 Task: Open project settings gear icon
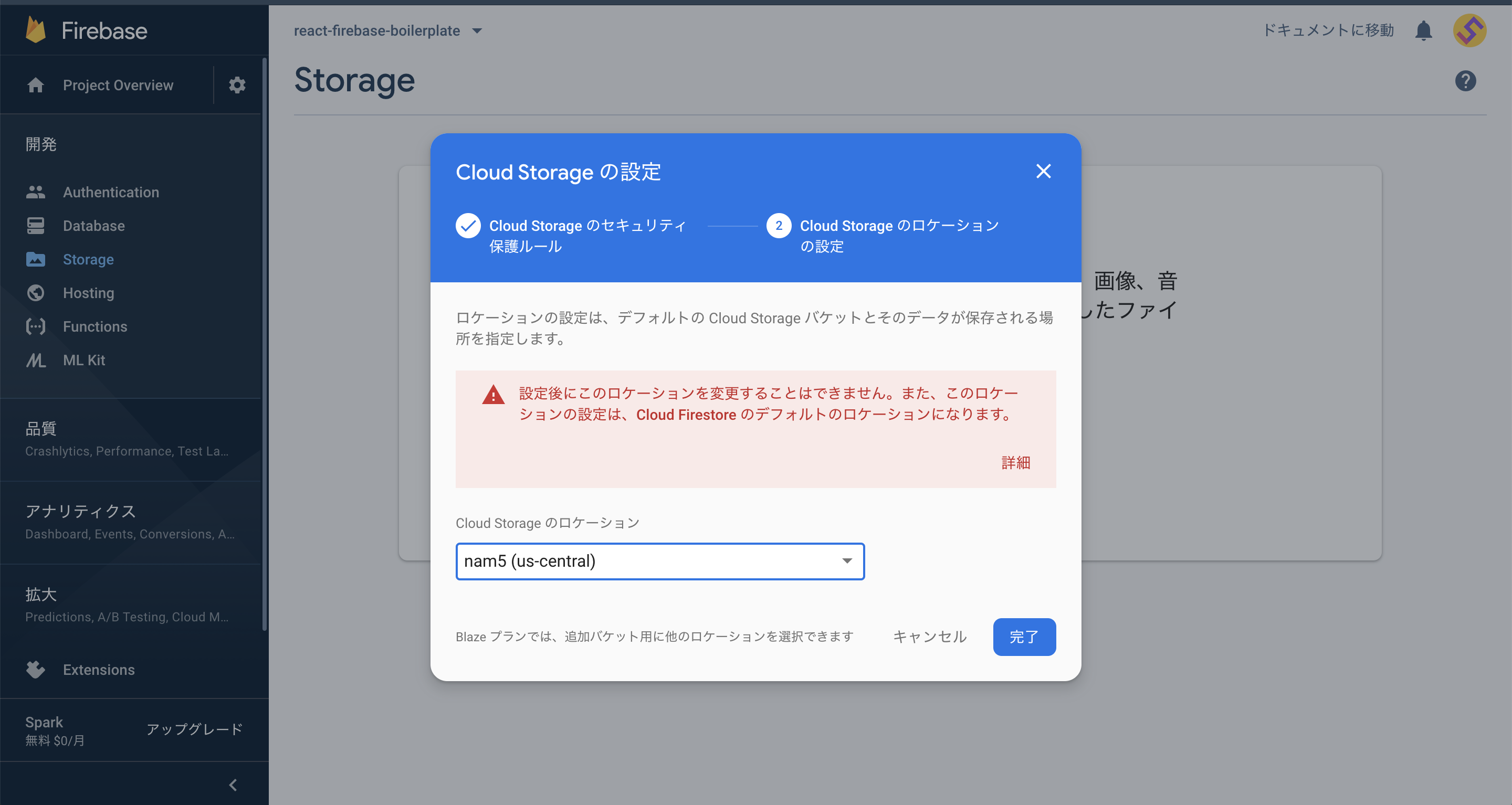click(x=237, y=85)
